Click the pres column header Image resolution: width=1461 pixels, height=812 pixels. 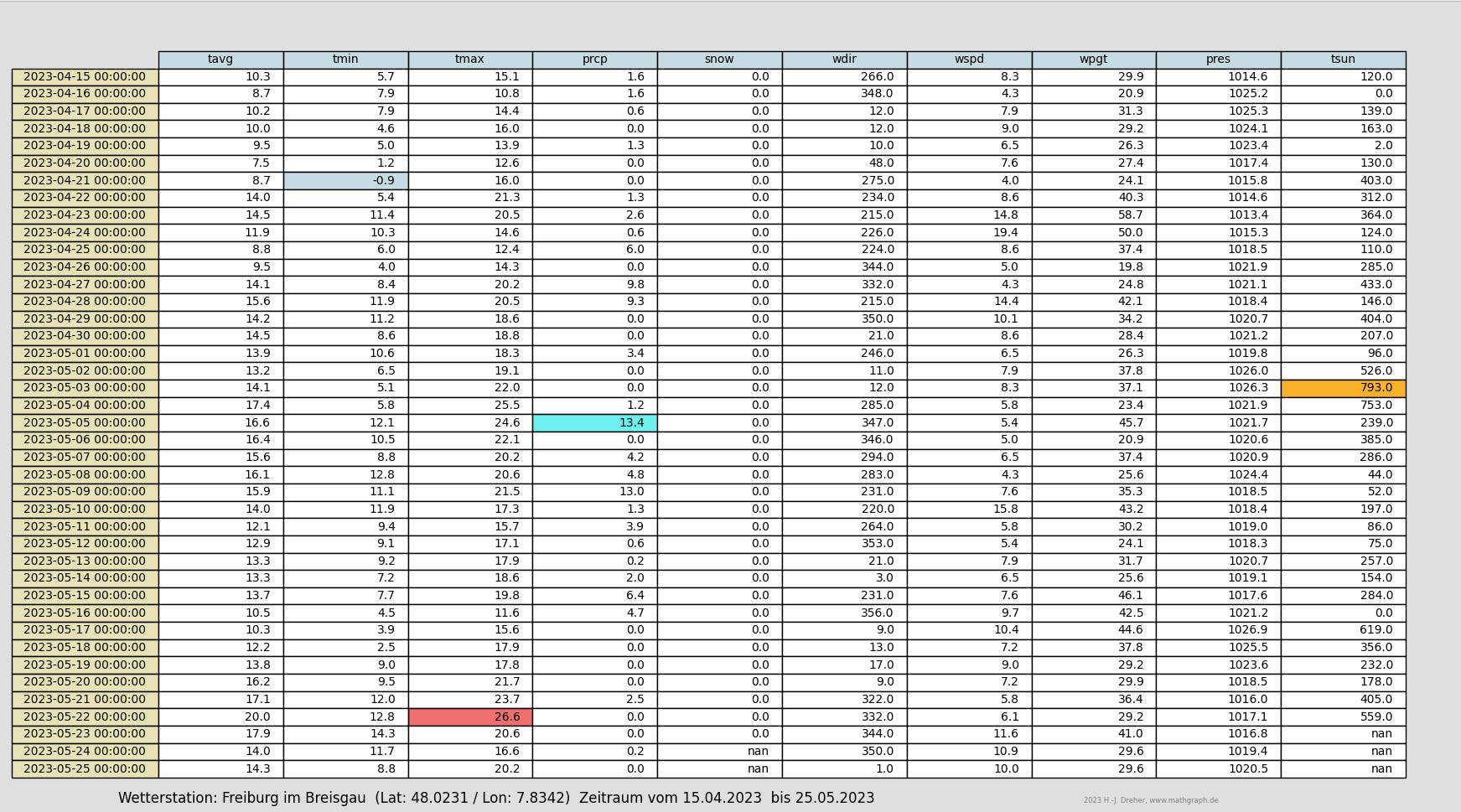pos(1218,59)
